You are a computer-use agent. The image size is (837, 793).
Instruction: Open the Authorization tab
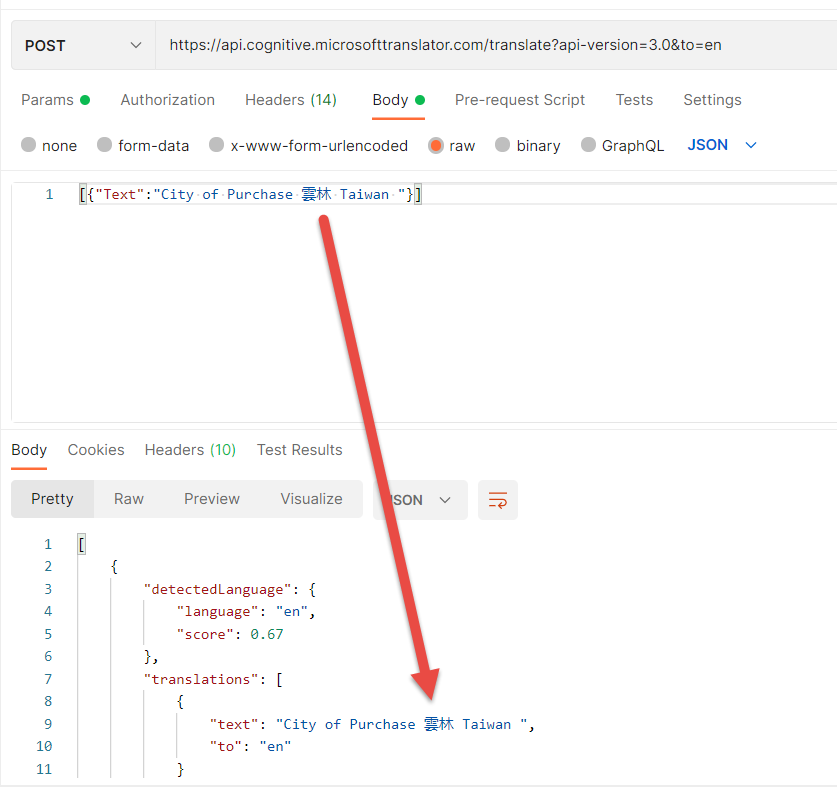coord(168,100)
